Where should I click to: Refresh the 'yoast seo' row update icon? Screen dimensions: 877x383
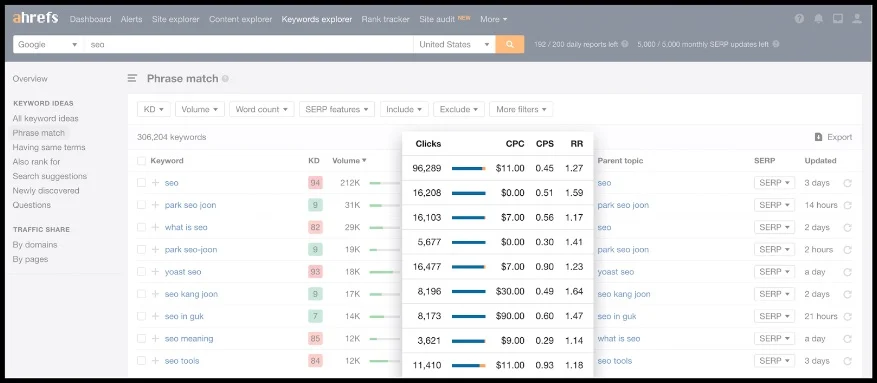[847, 272]
